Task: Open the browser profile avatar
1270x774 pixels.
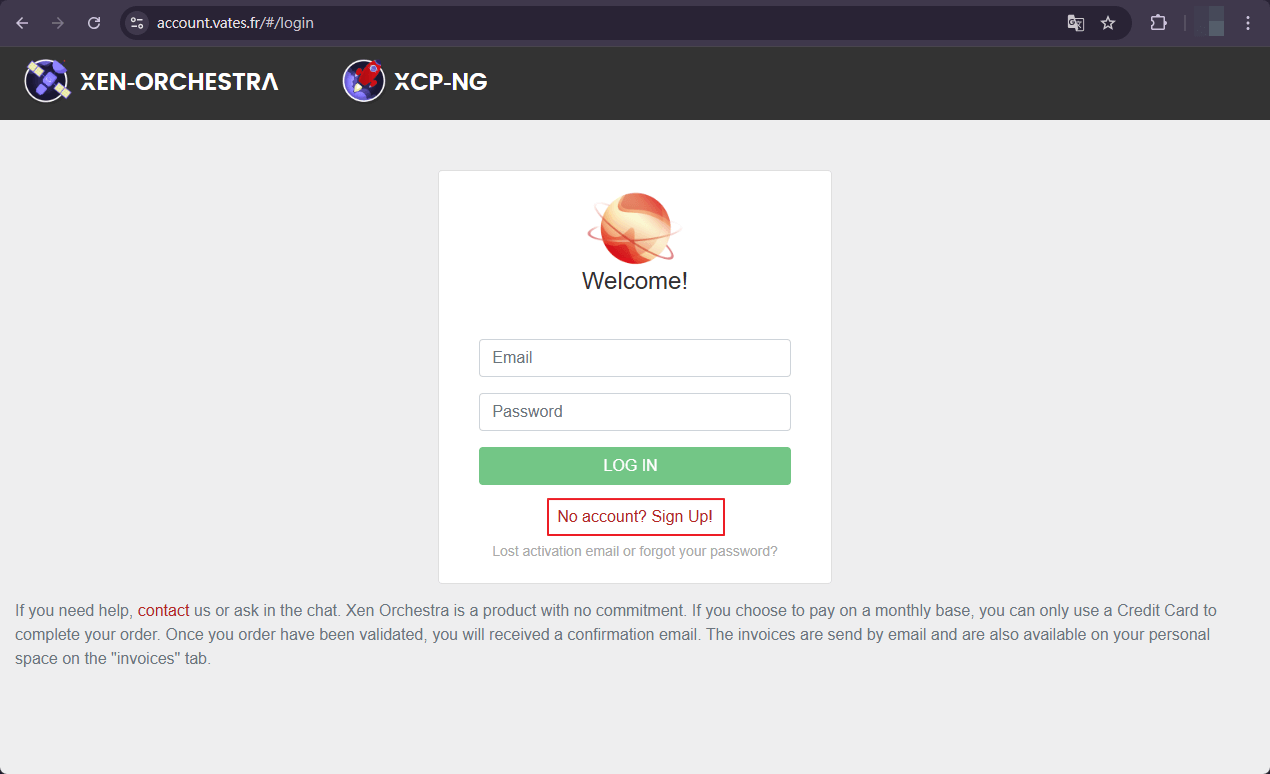Action: [x=1210, y=22]
